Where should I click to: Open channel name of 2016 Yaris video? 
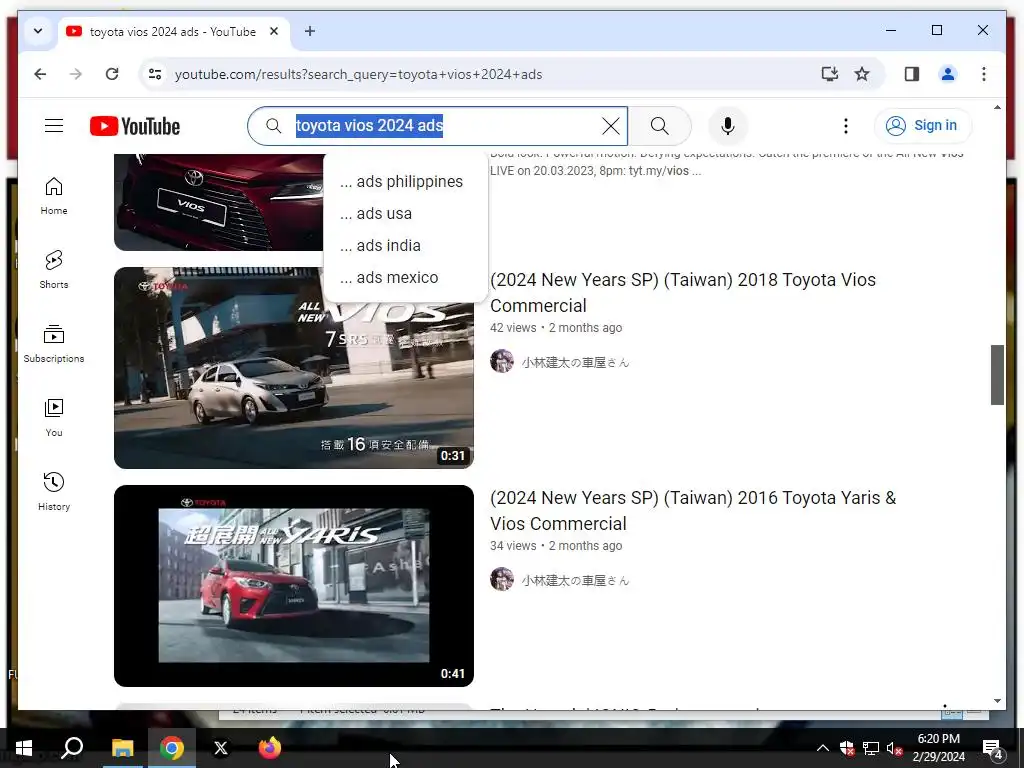(x=575, y=581)
